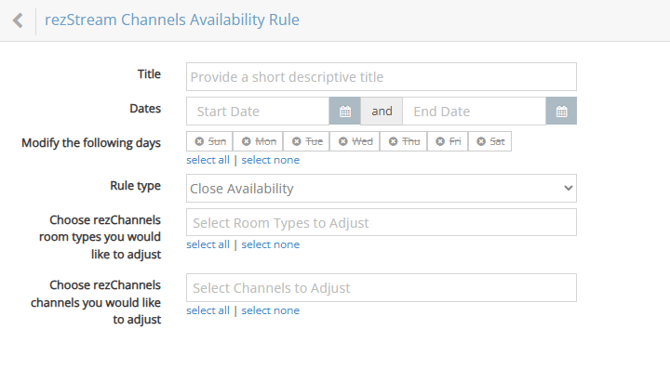Viewport: 670px width, 382px height.
Task: Focus the Start Date input
Action: (258, 111)
